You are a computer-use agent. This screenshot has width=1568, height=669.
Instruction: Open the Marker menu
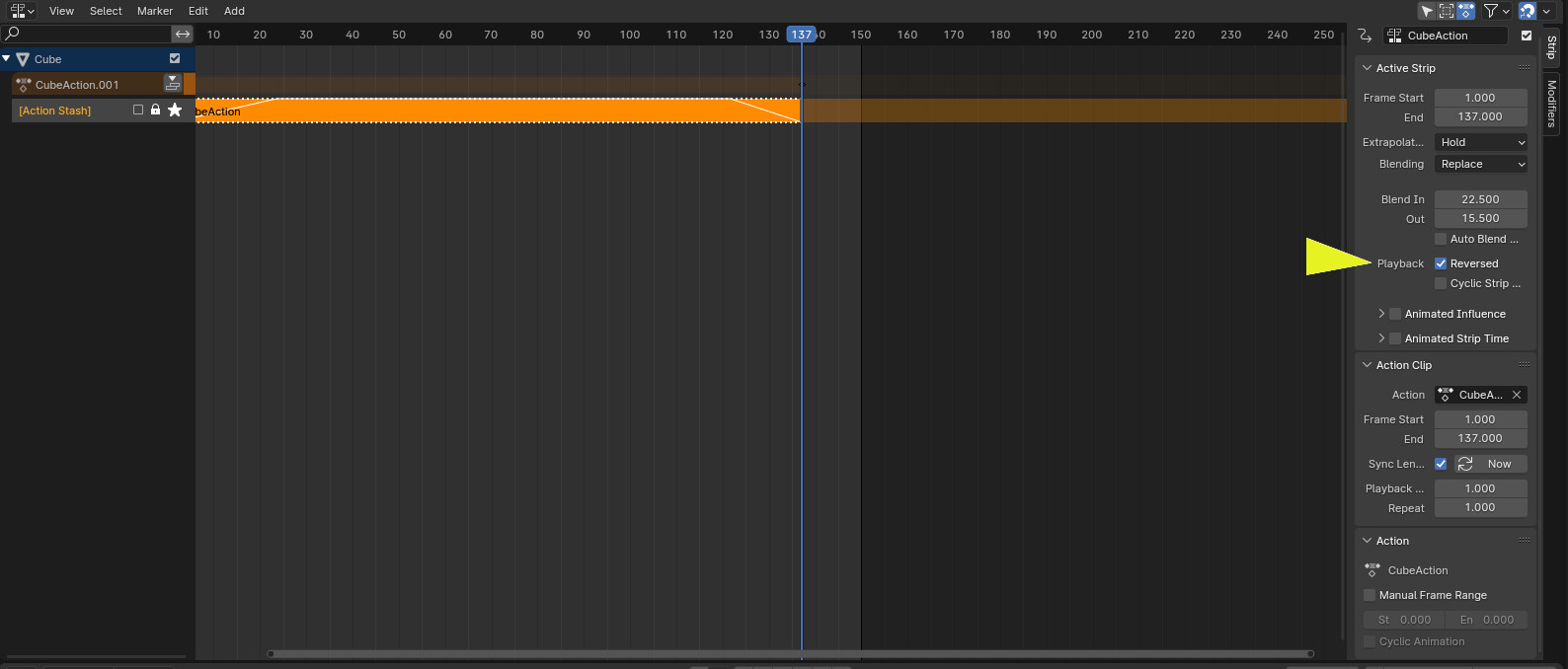(155, 11)
